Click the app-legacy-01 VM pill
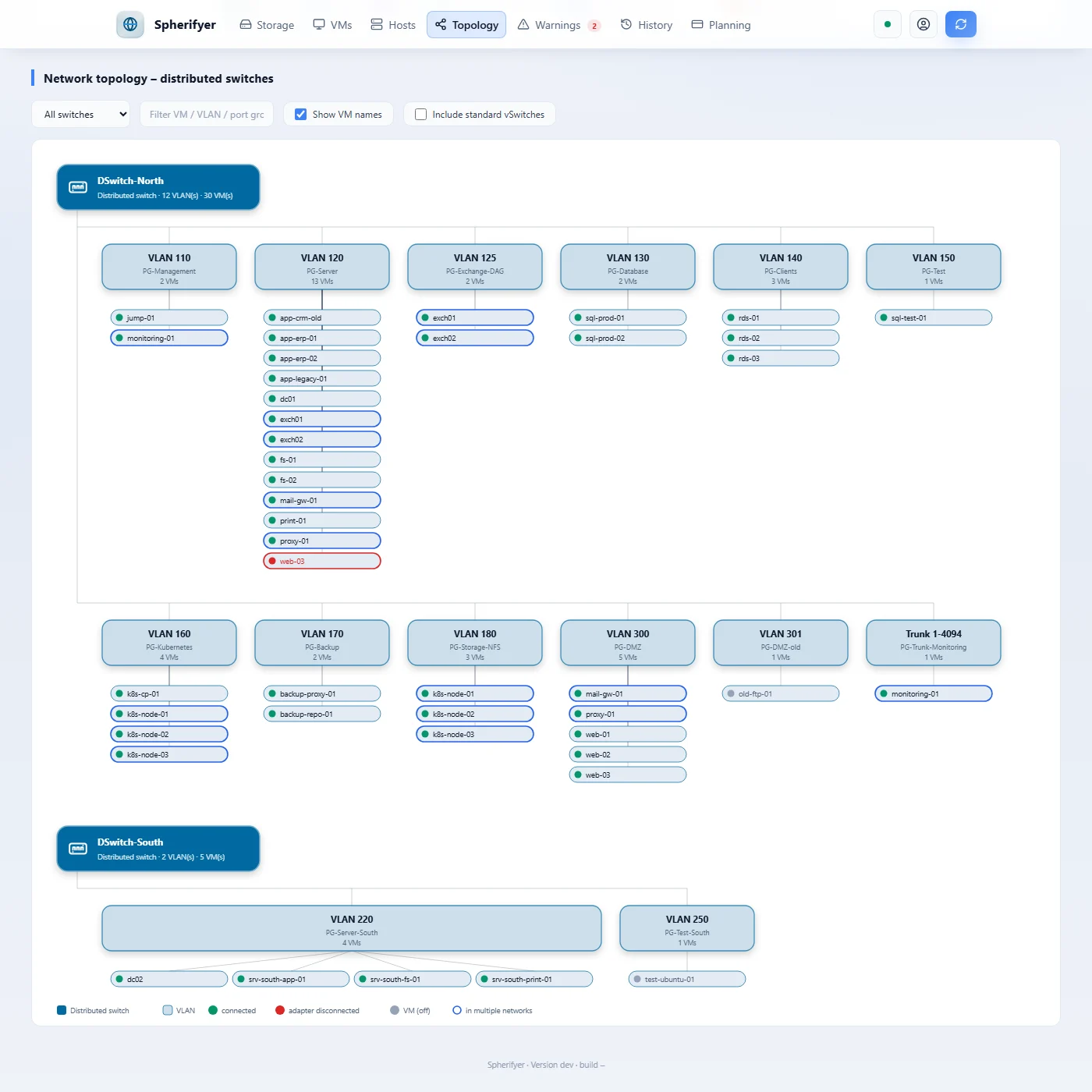This screenshot has width=1092, height=1092. pyautogui.click(x=322, y=378)
